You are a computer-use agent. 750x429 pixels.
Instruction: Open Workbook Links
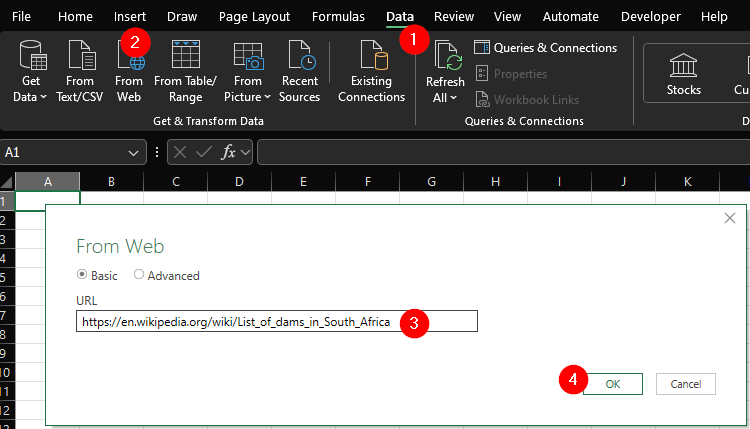click(527, 99)
